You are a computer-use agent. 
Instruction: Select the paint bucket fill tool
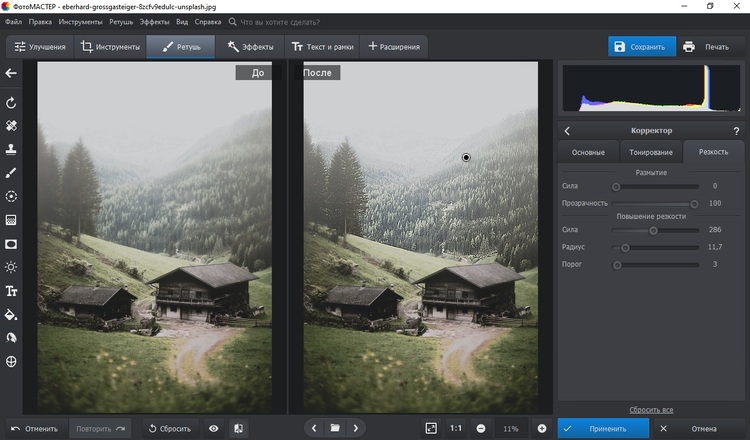pyautogui.click(x=12, y=314)
